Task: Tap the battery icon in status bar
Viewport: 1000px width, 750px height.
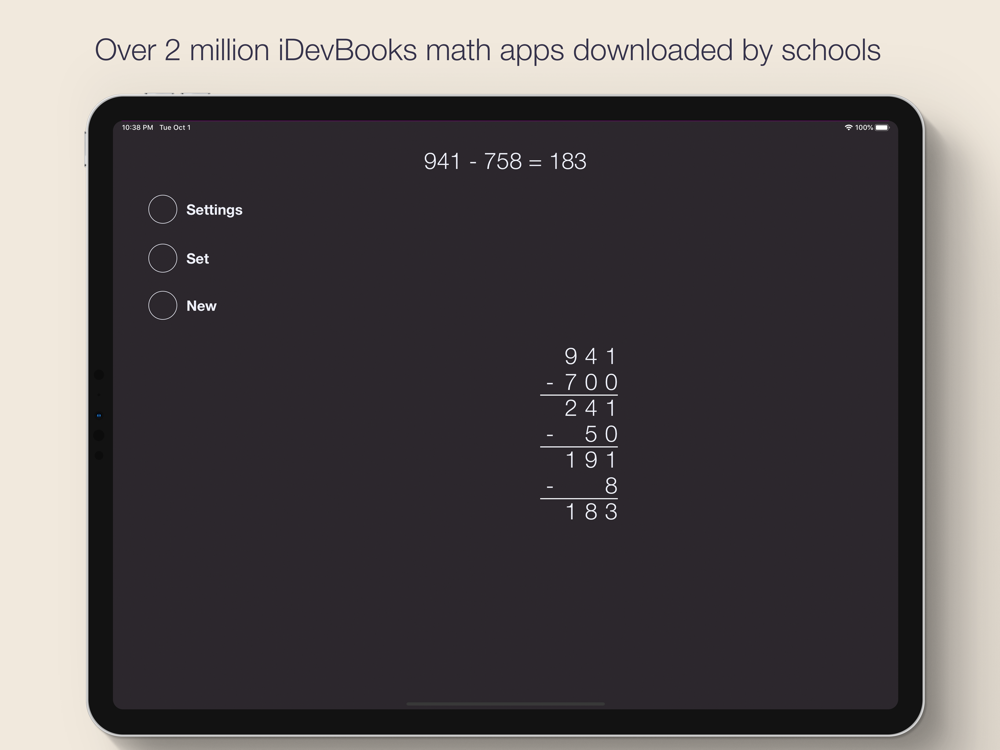Action: point(882,128)
